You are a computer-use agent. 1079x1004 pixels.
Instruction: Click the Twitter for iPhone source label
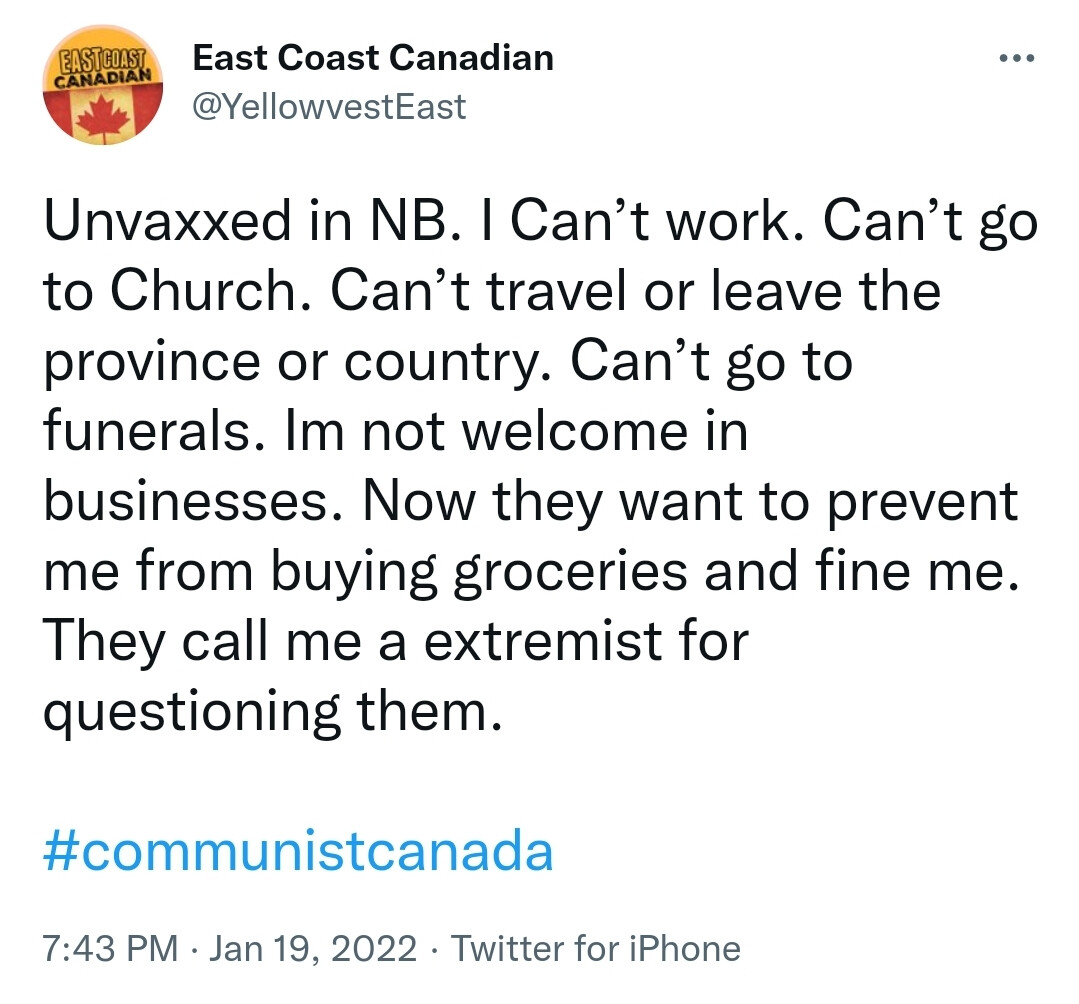595,948
